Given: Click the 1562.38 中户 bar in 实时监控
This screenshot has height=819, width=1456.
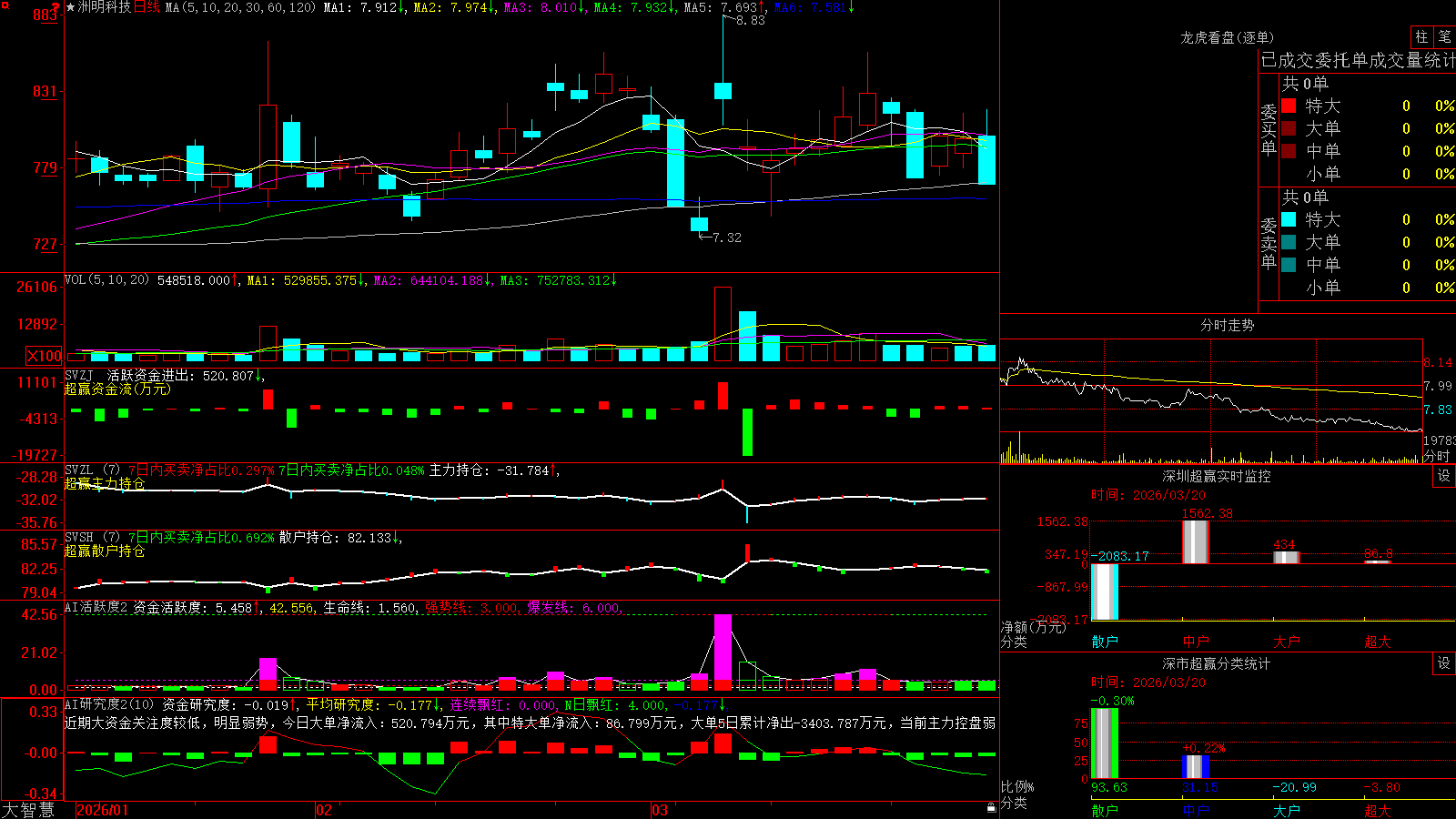Looking at the screenshot, I should (1195, 541).
